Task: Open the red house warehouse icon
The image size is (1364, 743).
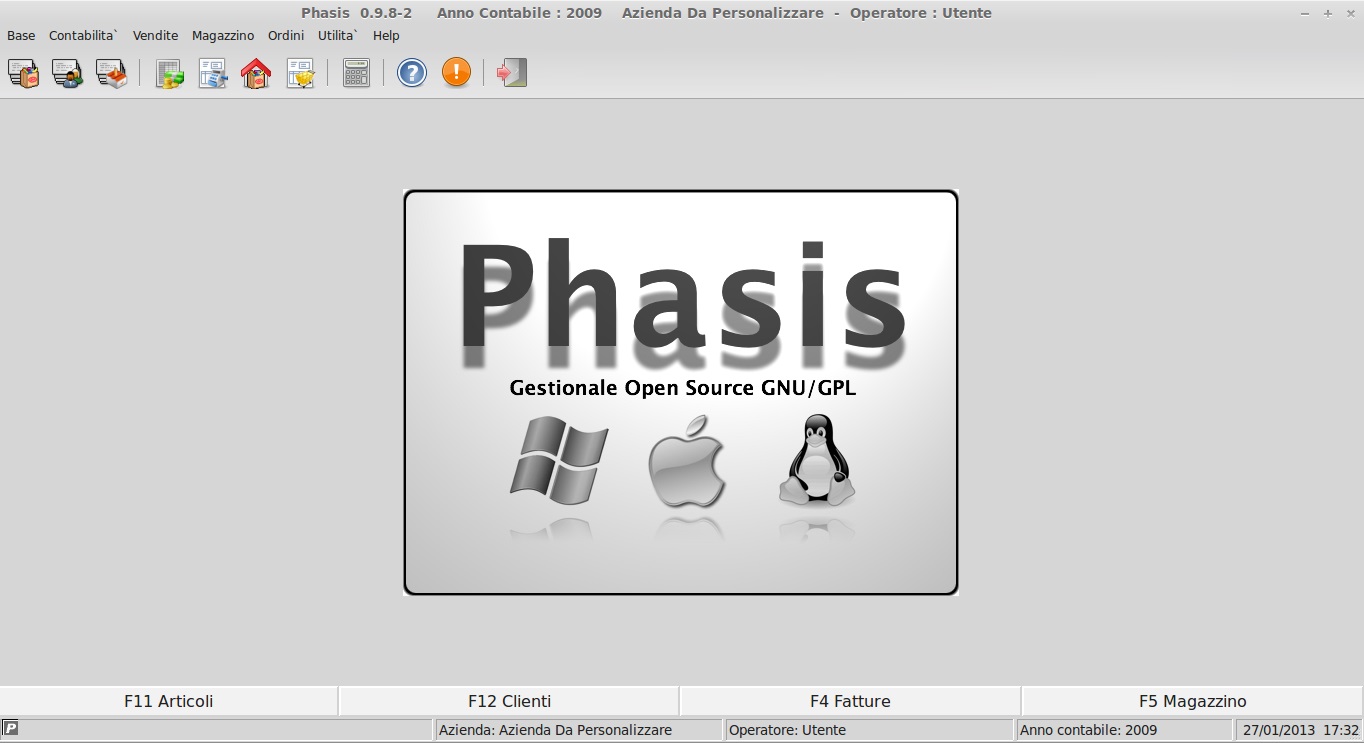Action: (256, 73)
